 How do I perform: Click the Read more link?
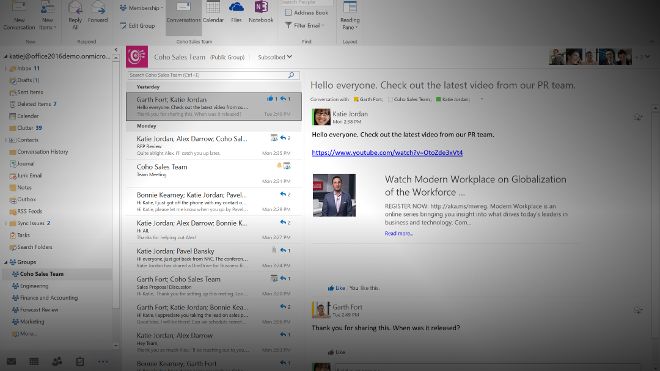point(398,233)
